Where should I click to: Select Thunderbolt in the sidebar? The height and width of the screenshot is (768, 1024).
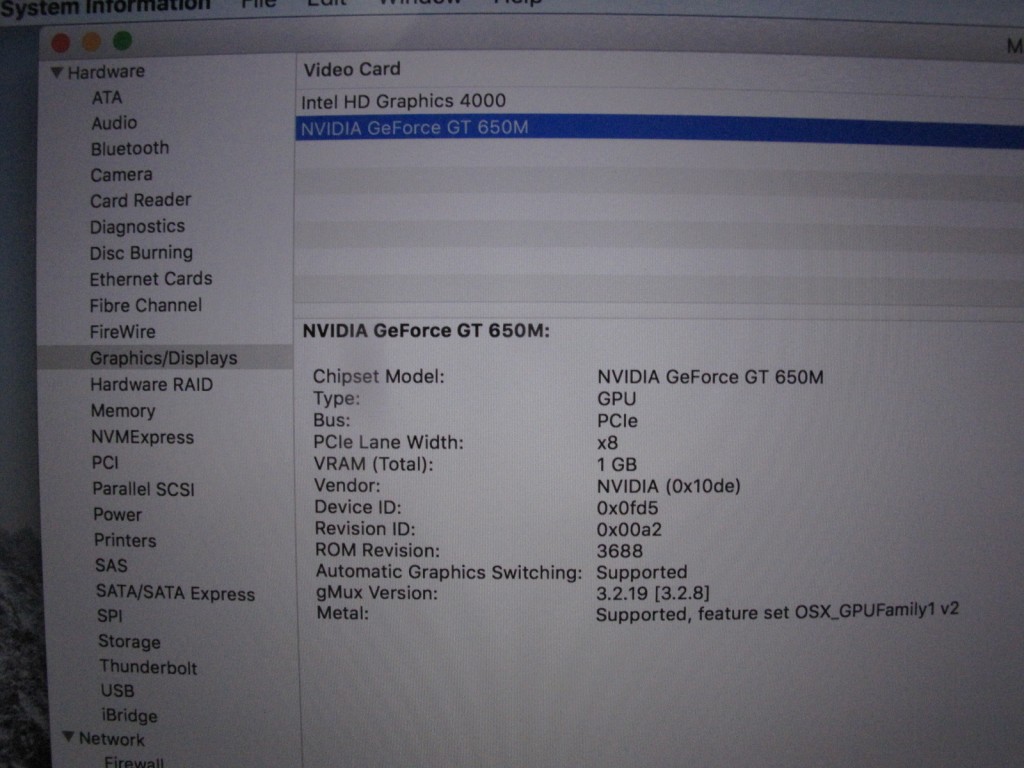tap(148, 667)
